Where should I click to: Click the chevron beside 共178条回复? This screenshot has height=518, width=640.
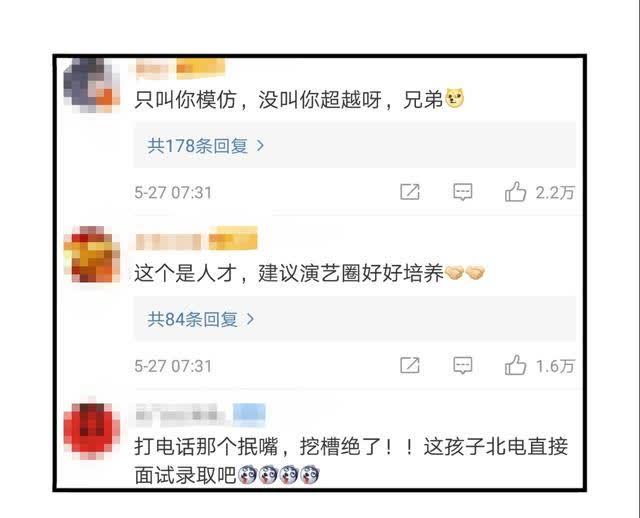click(x=260, y=145)
